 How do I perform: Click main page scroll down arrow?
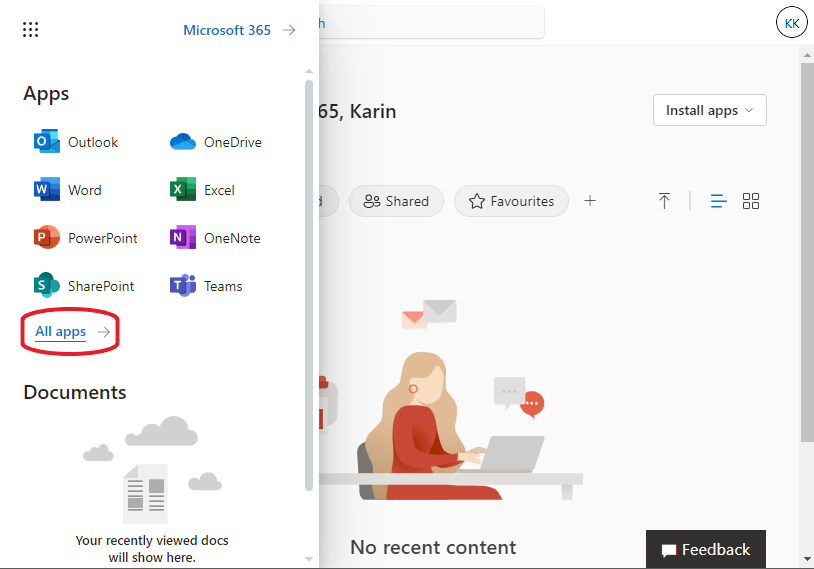pyautogui.click(x=807, y=559)
